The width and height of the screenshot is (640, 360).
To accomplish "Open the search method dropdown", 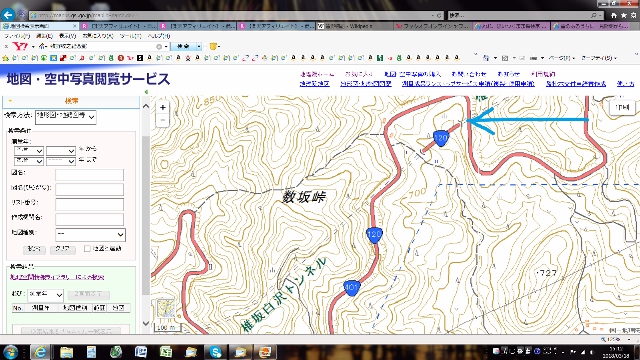I will [x=66, y=117].
